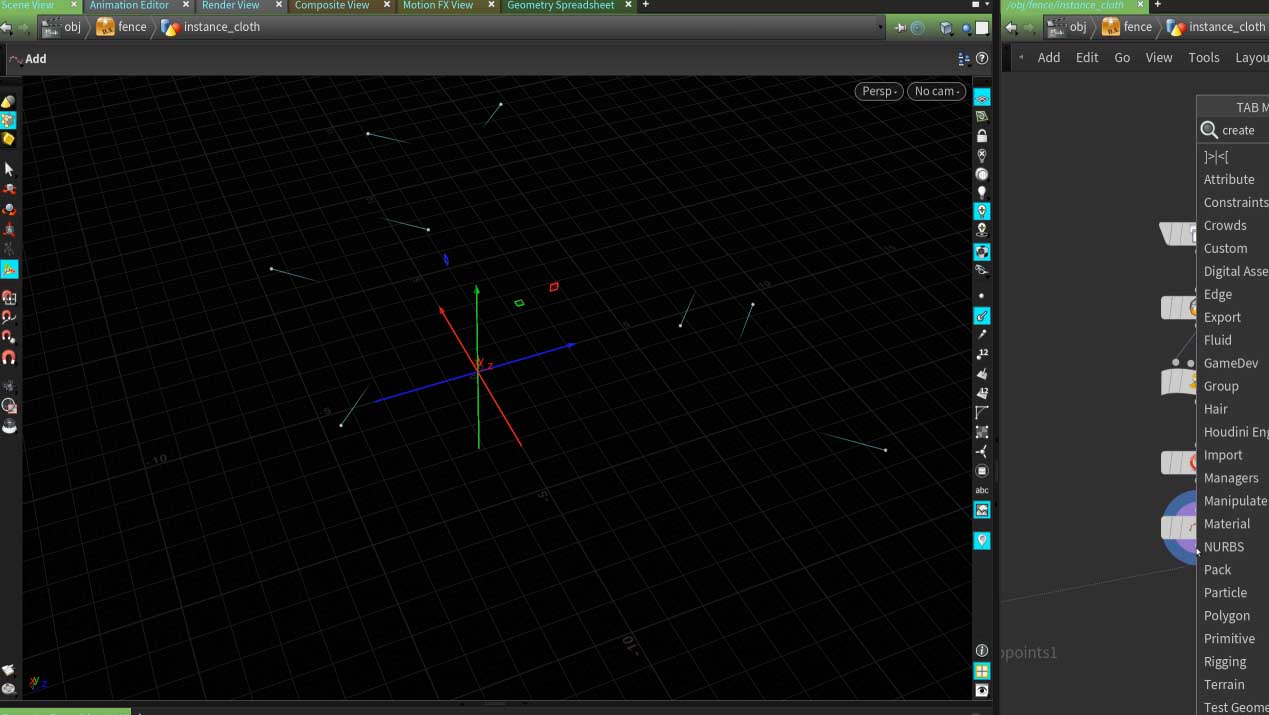Click the viewport help question mark icon
This screenshot has width=1269, height=715.
[982, 59]
